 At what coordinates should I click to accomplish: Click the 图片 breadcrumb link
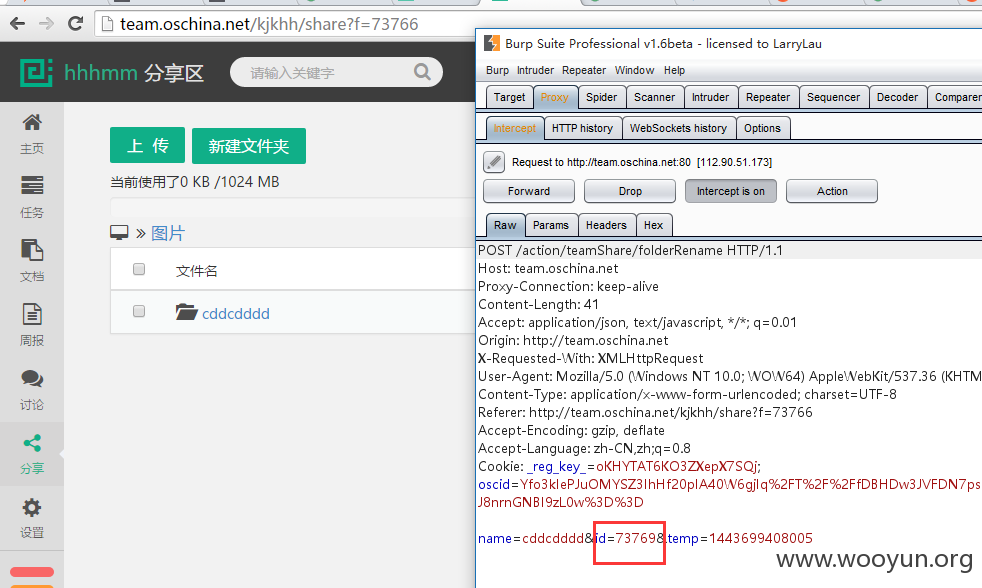[168, 233]
